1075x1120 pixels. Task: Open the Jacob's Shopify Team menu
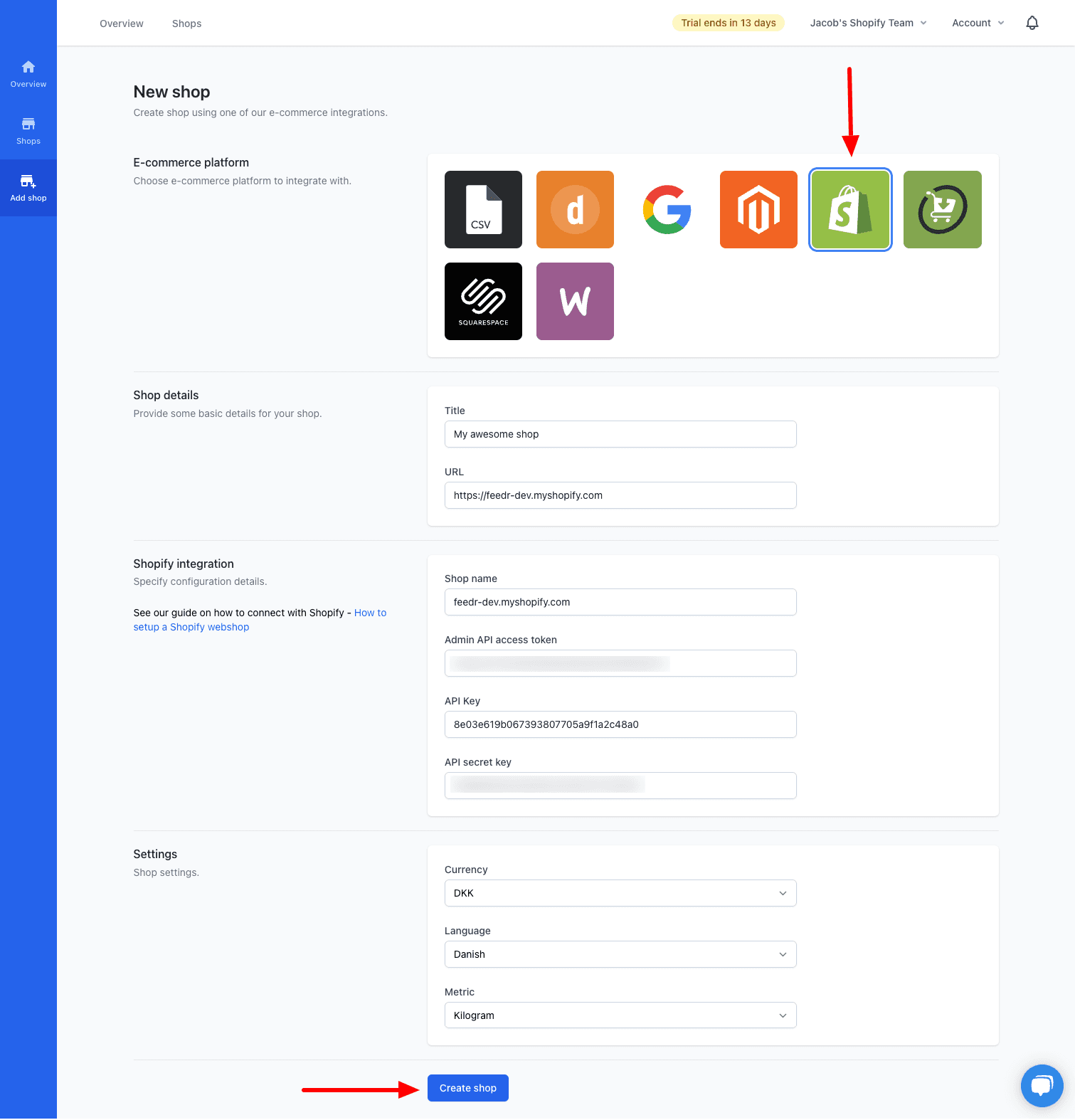868,23
